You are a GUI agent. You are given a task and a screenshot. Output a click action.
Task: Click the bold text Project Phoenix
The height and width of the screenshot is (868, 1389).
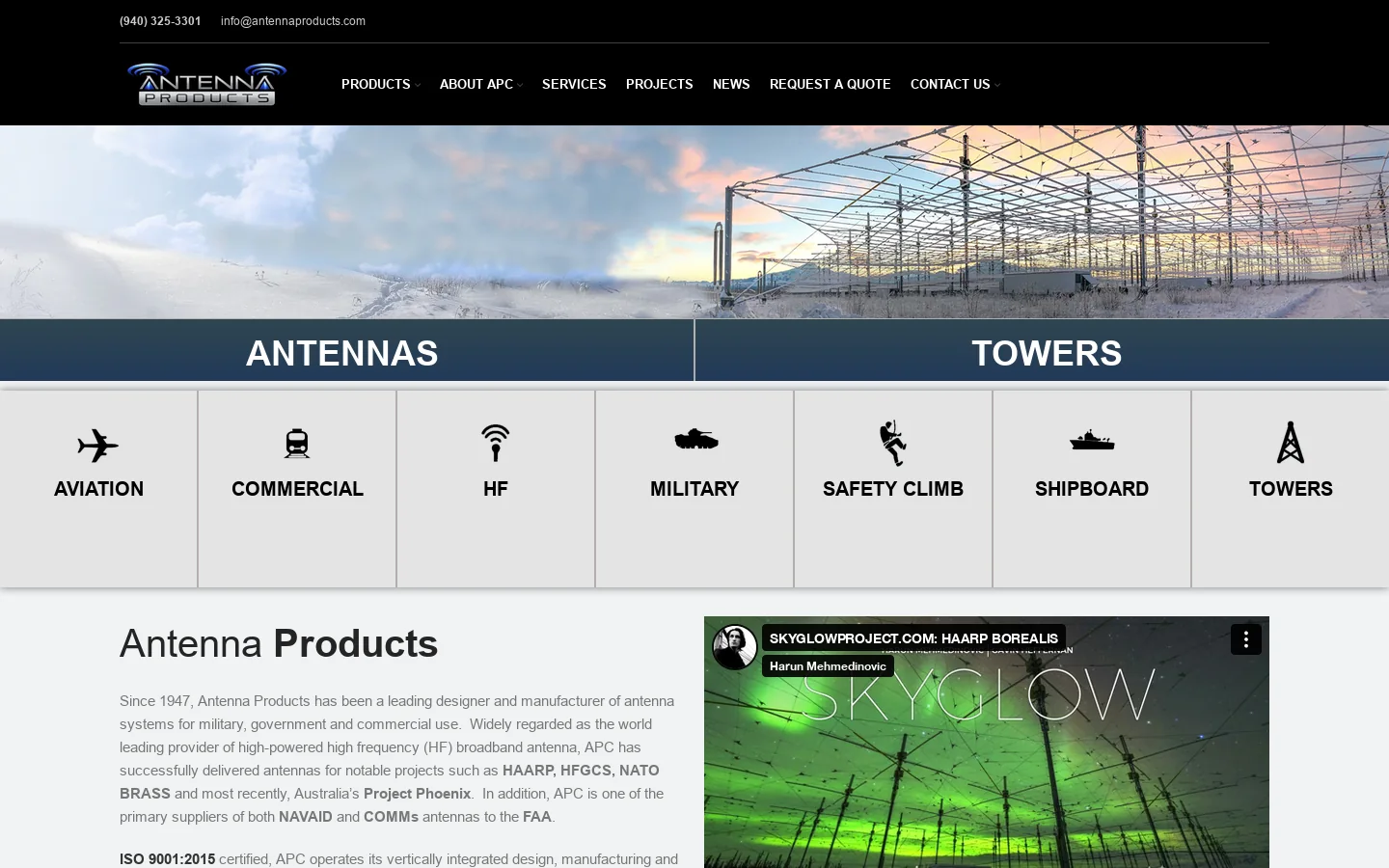(417, 794)
